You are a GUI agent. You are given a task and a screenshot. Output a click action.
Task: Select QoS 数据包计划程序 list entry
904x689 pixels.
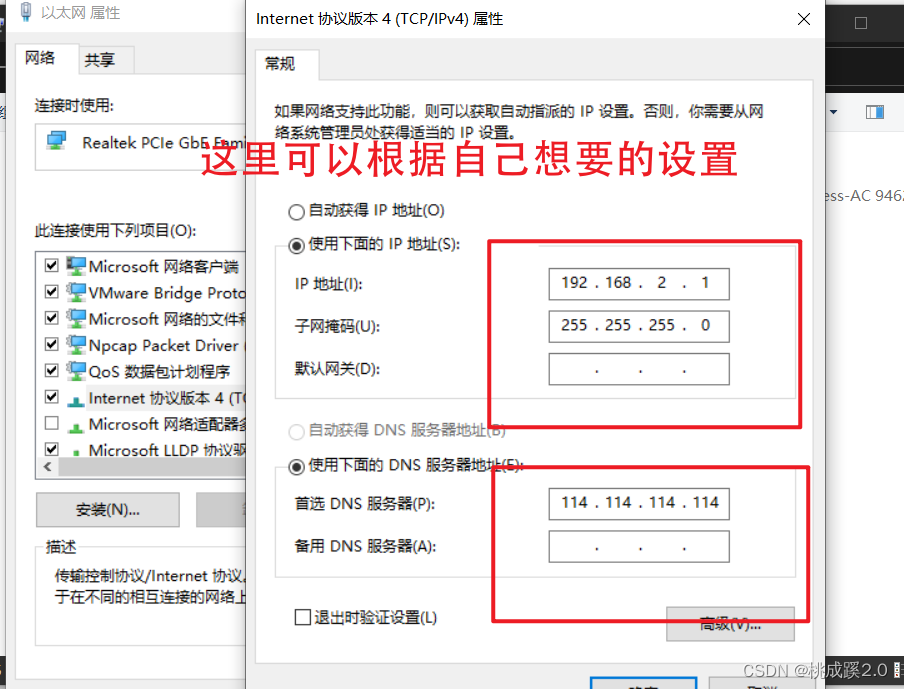pyautogui.click(x=159, y=371)
